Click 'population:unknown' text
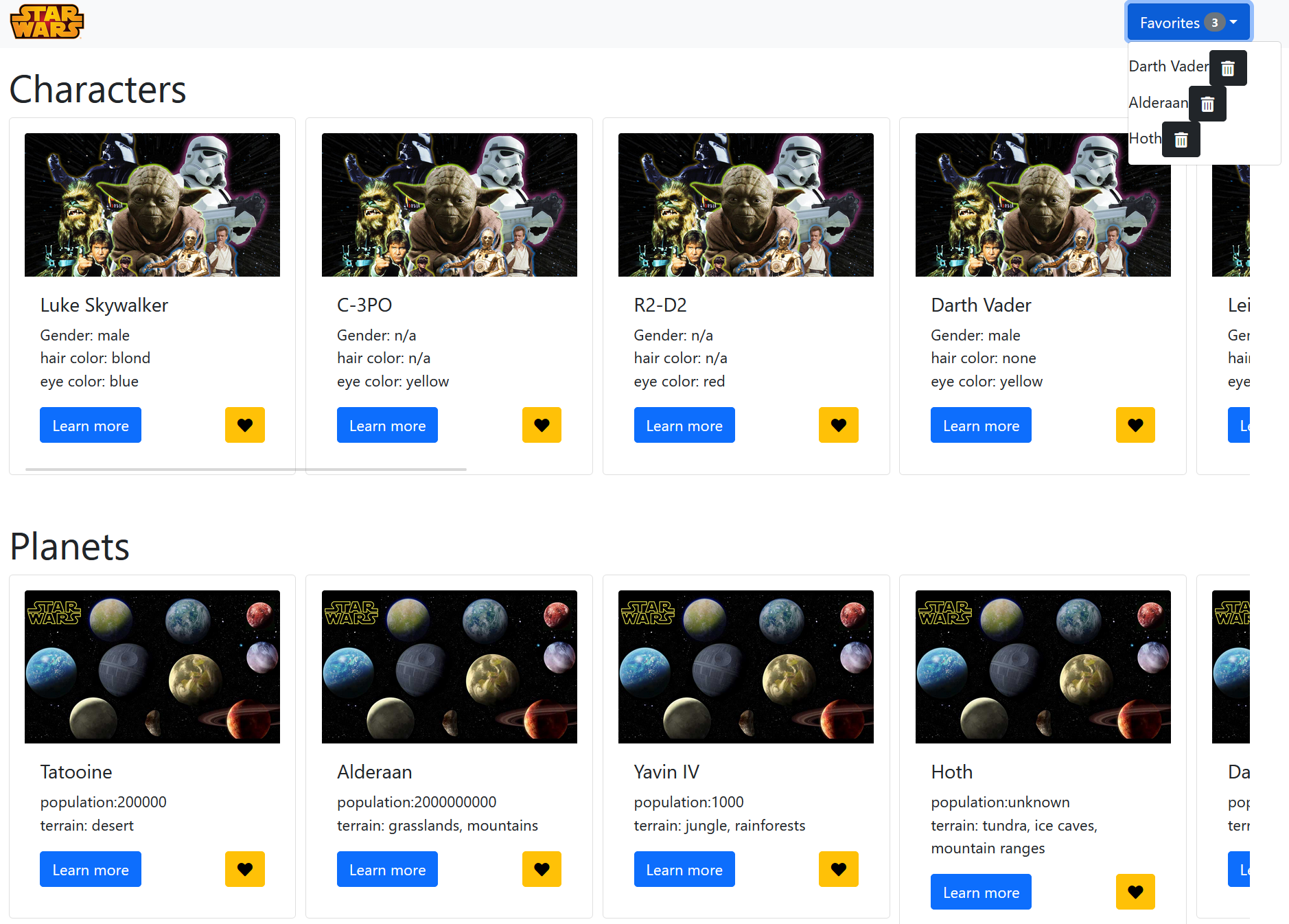Viewport: 1289px width, 924px height. click(x=1000, y=802)
